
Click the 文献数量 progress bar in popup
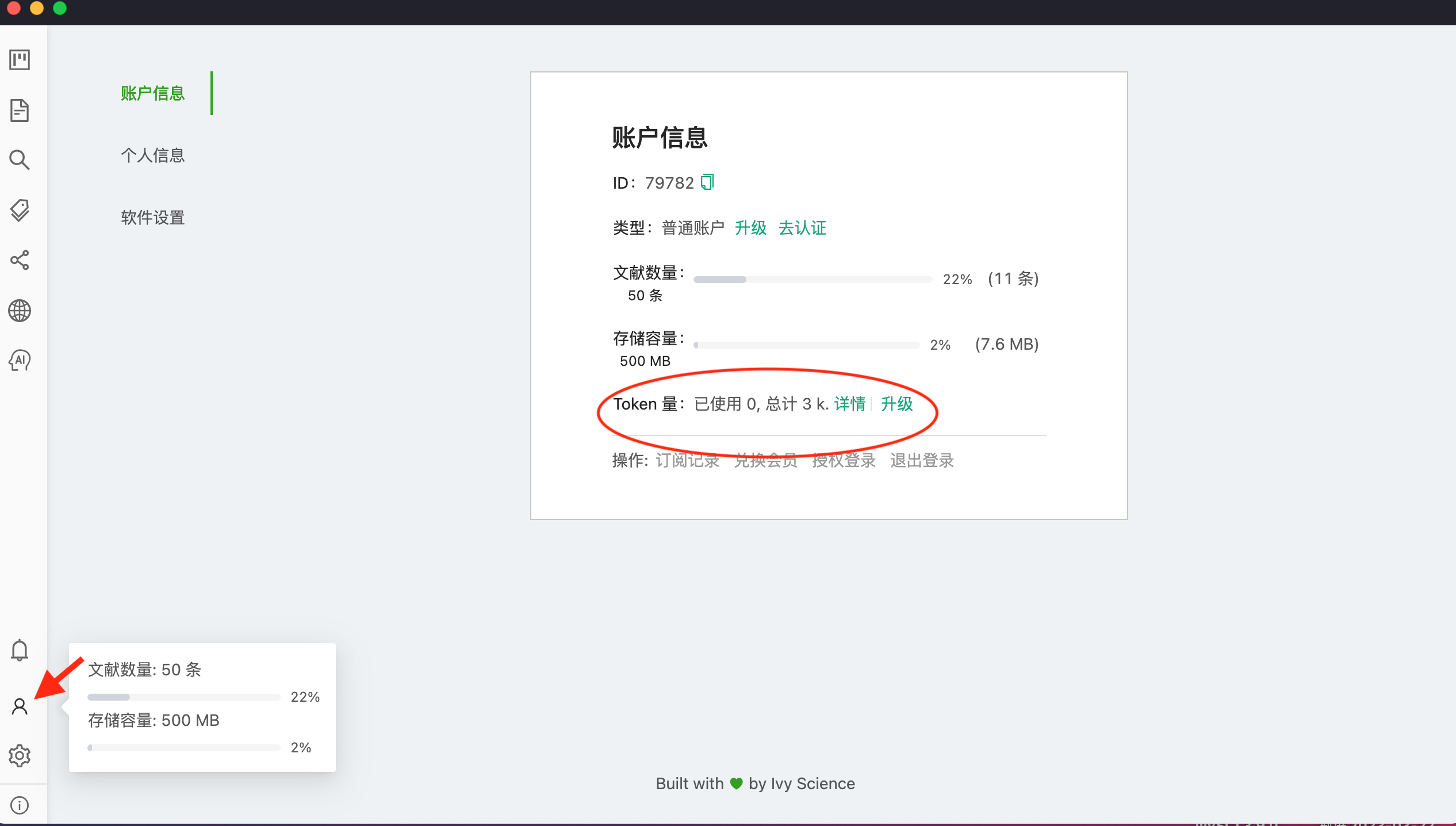coord(183,697)
